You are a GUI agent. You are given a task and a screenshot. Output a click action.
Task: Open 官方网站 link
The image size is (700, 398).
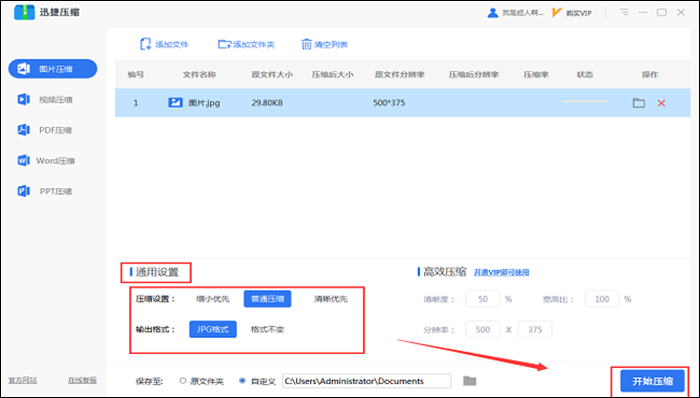[23, 380]
